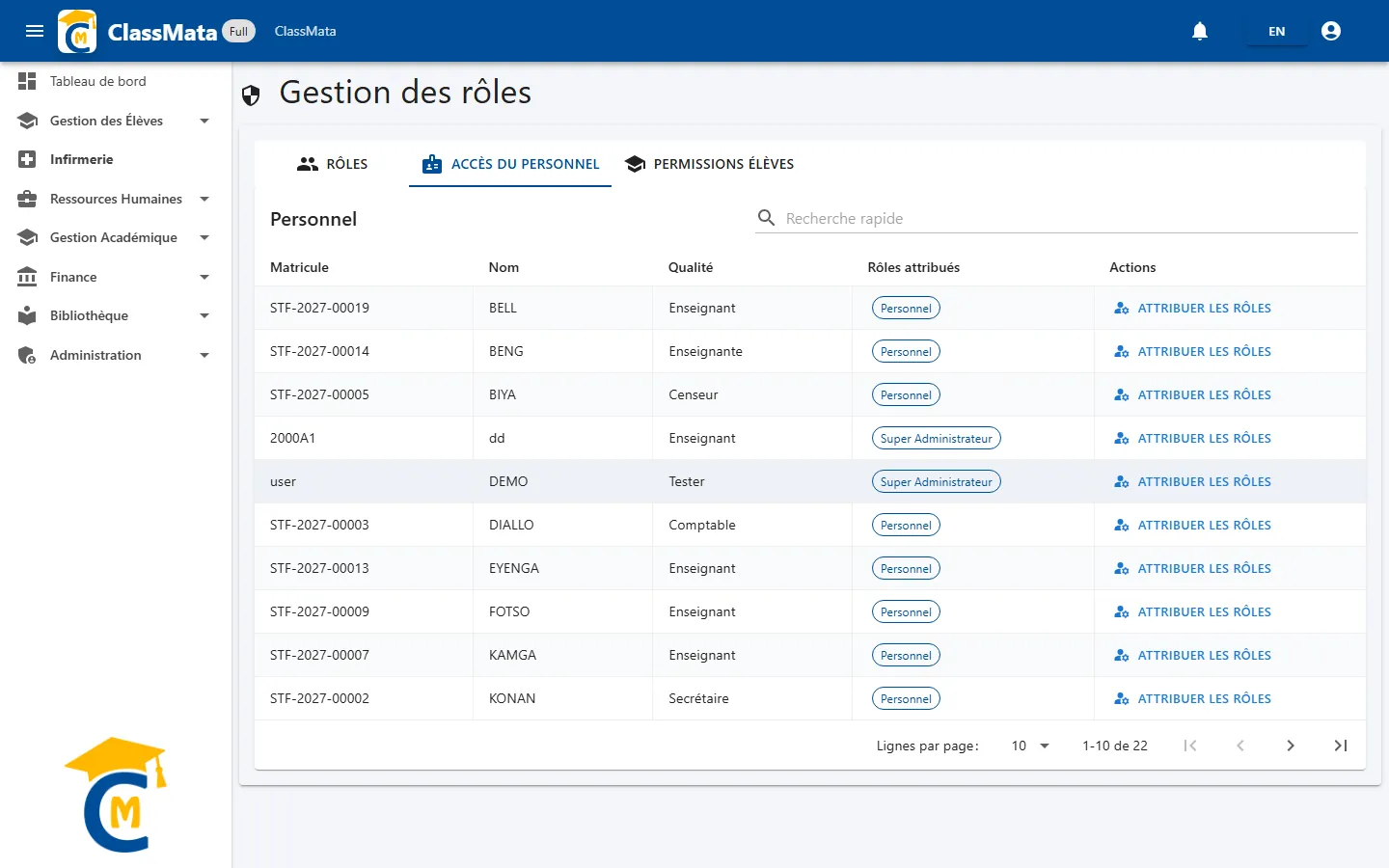Go to next page of personnel
Viewport: 1389px width, 868px height.
(1291, 746)
